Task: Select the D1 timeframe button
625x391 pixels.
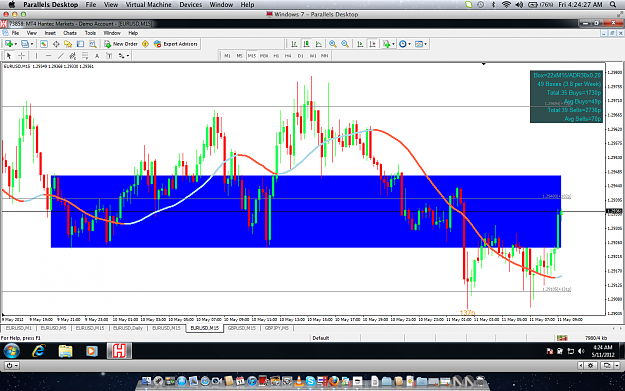Action: 301,56
